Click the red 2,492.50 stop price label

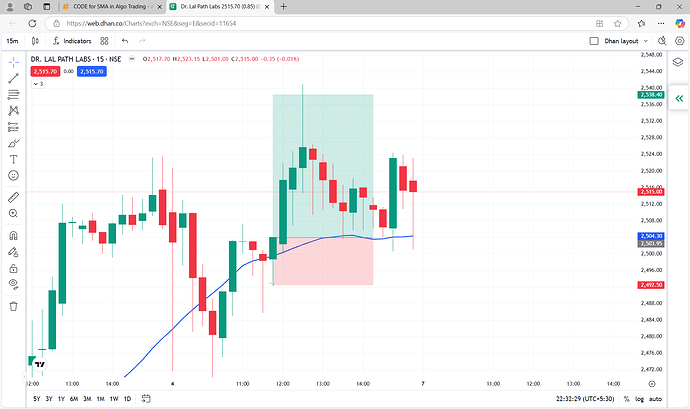tap(650, 285)
